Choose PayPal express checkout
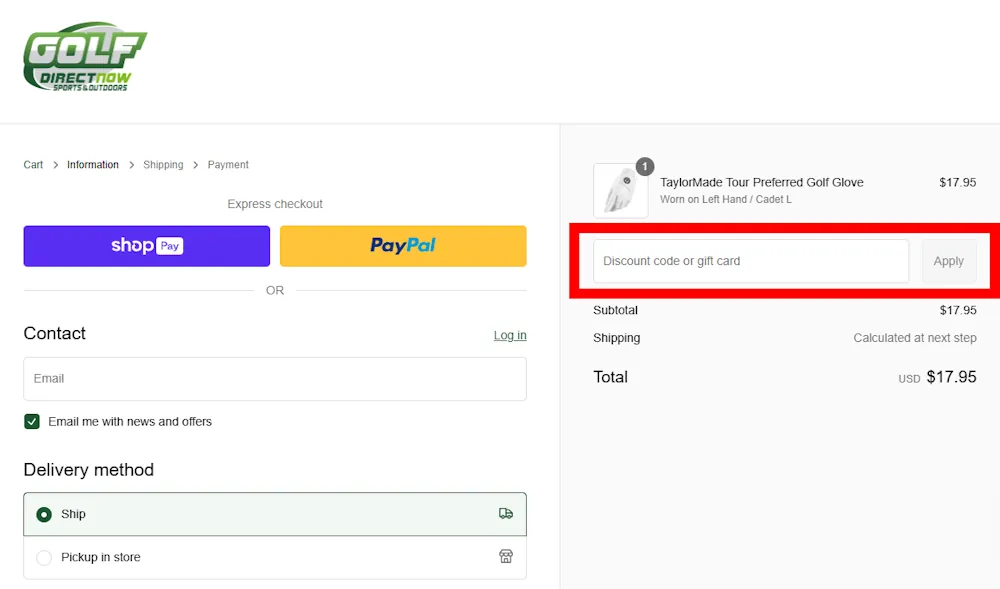This screenshot has height=589, width=1000. coord(403,246)
